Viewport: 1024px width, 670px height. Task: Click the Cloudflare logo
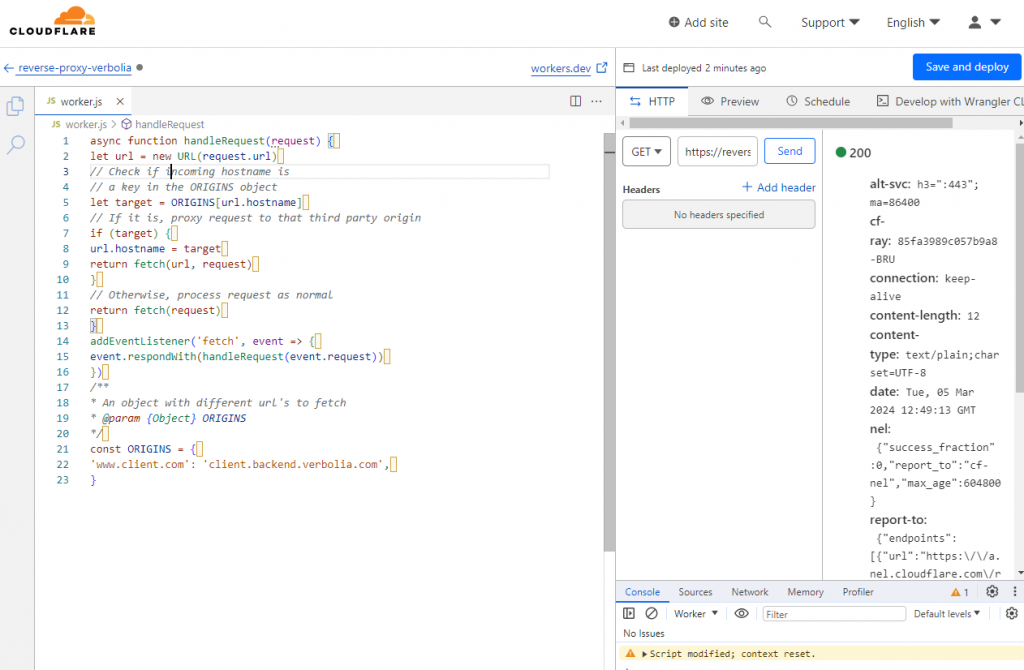(x=53, y=22)
